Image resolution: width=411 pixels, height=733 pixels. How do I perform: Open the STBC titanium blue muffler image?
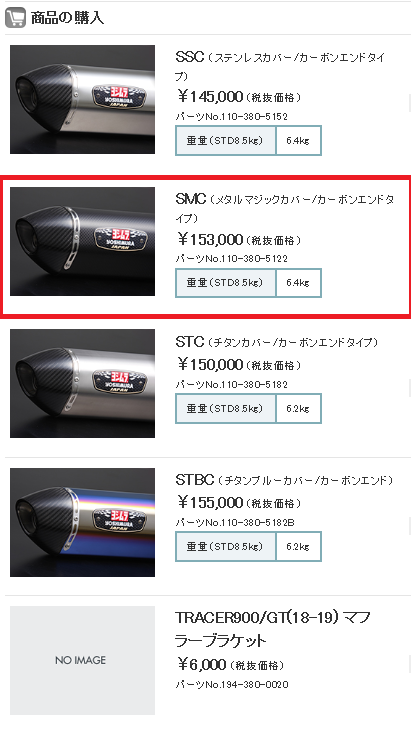click(x=82, y=522)
